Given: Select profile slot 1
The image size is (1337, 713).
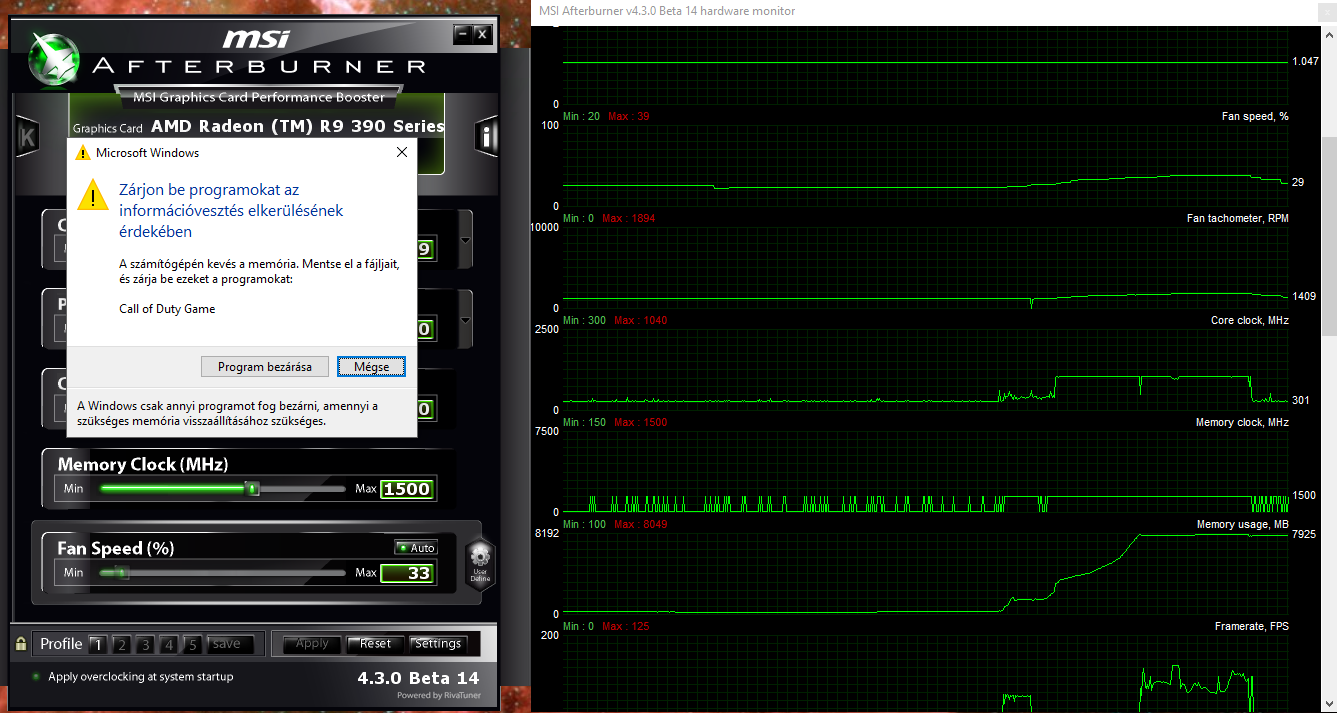Looking at the screenshot, I should pos(97,644).
